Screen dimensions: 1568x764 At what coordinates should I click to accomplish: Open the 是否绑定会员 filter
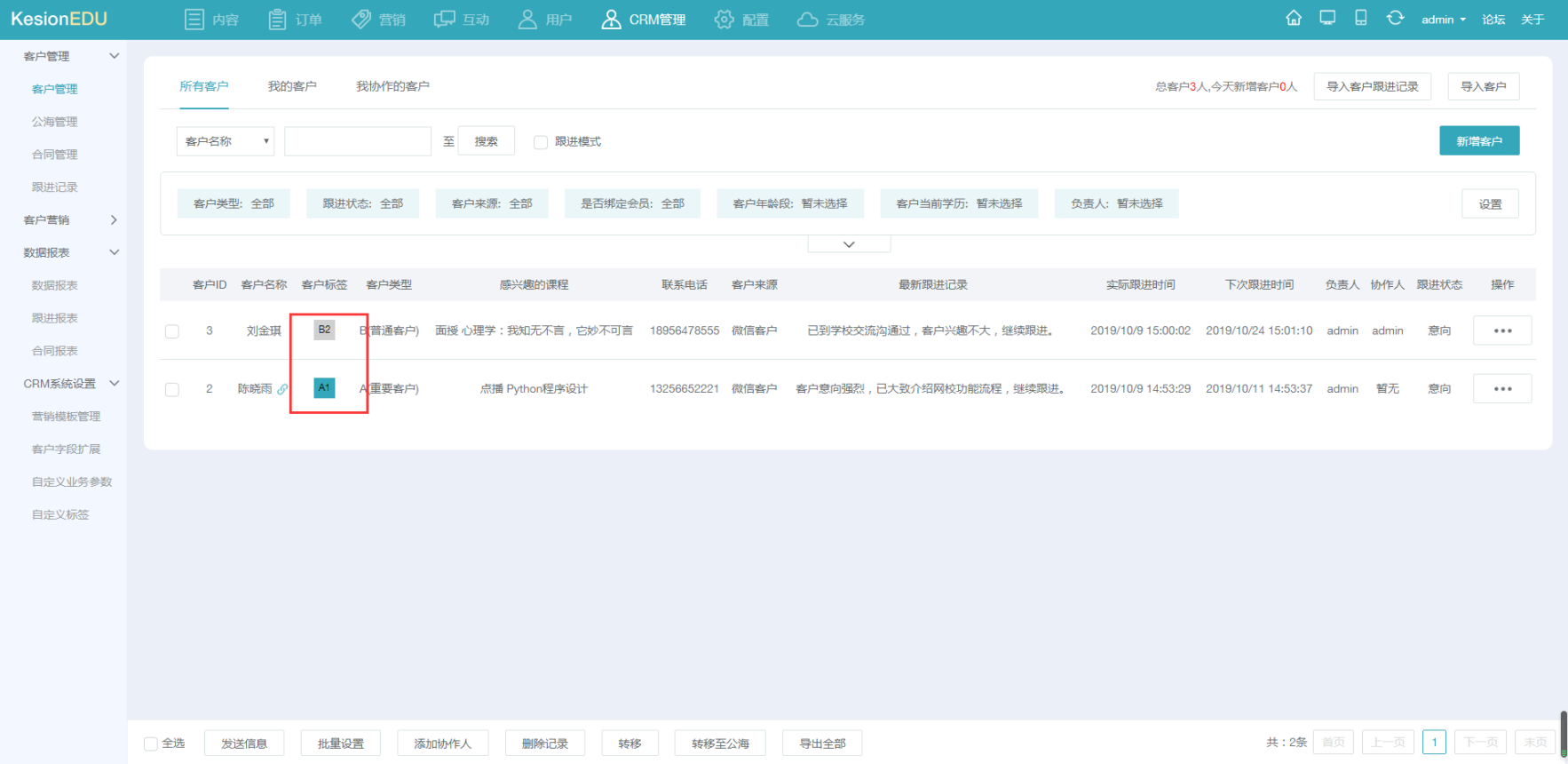(x=632, y=203)
